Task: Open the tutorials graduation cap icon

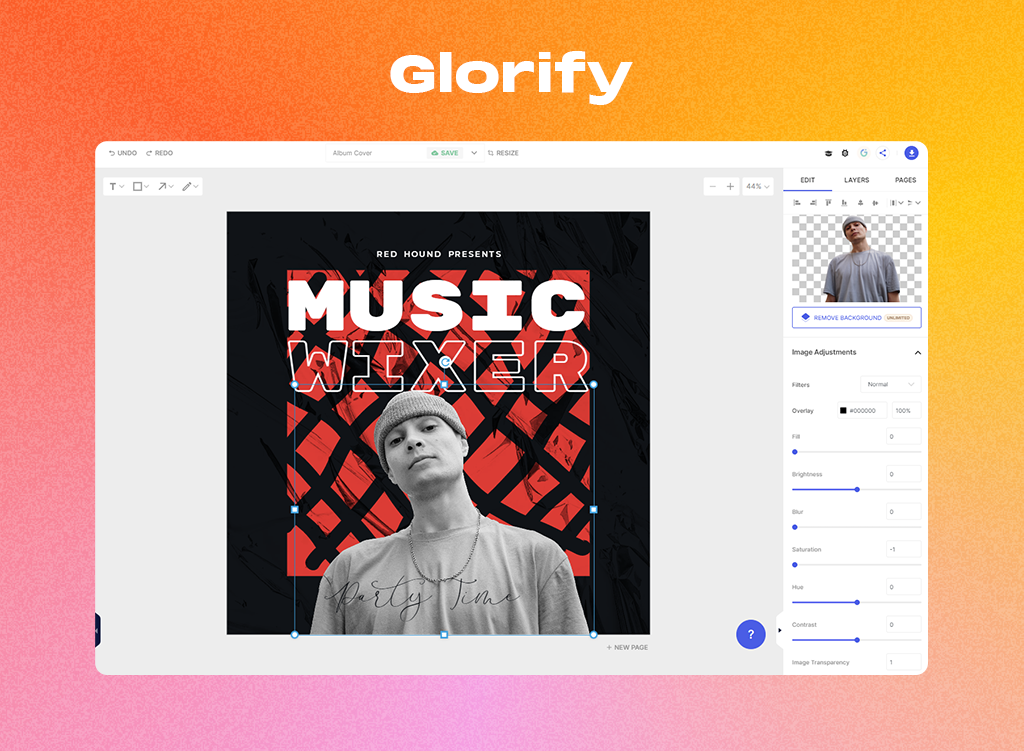Action: click(x=828, y=153)
